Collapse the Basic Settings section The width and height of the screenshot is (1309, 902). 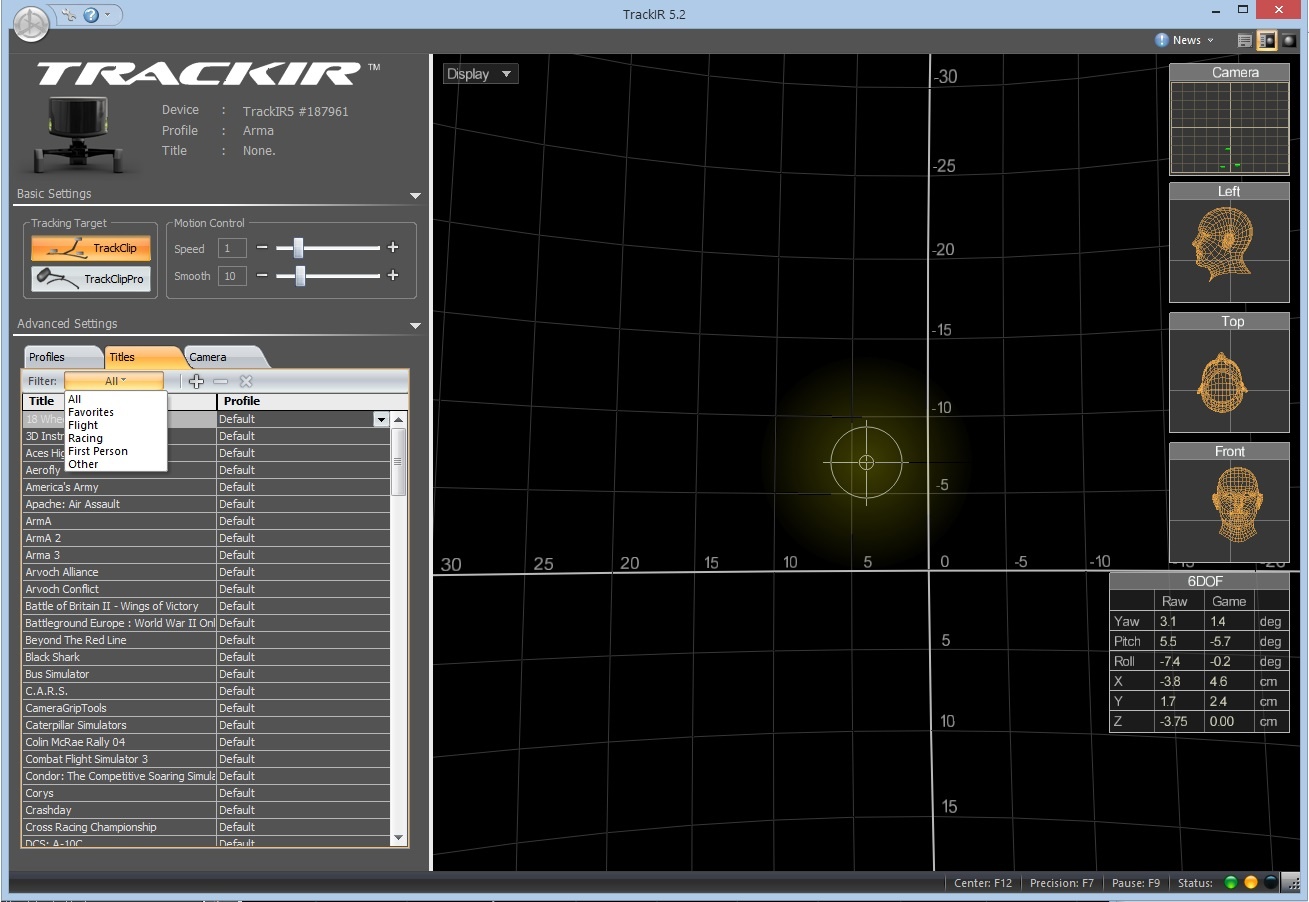[415, 196]
